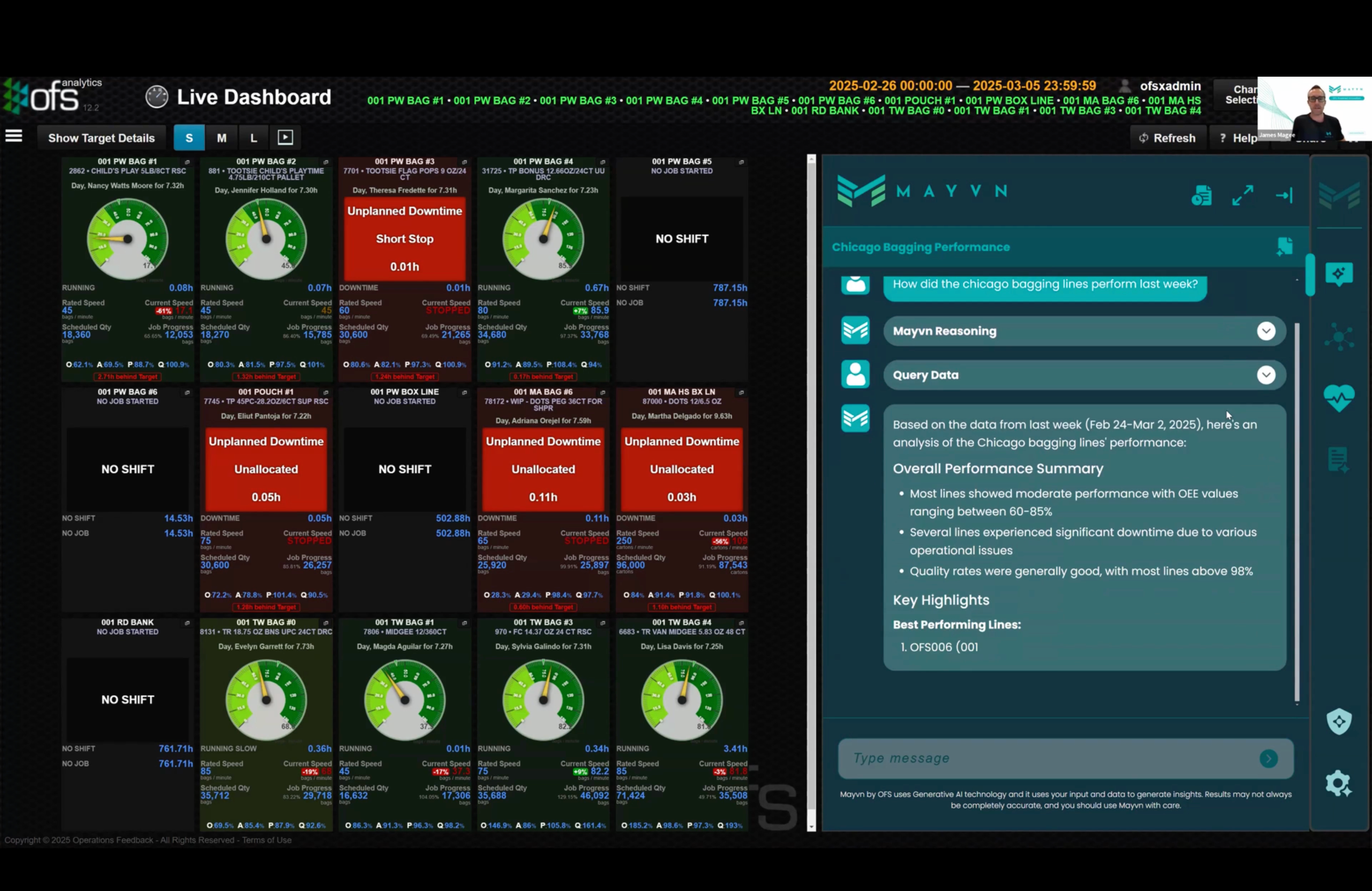Click the shield icon in Mayvn sidebar
Viewport: 1372px width, 891px height.
tap(1338, 722)
